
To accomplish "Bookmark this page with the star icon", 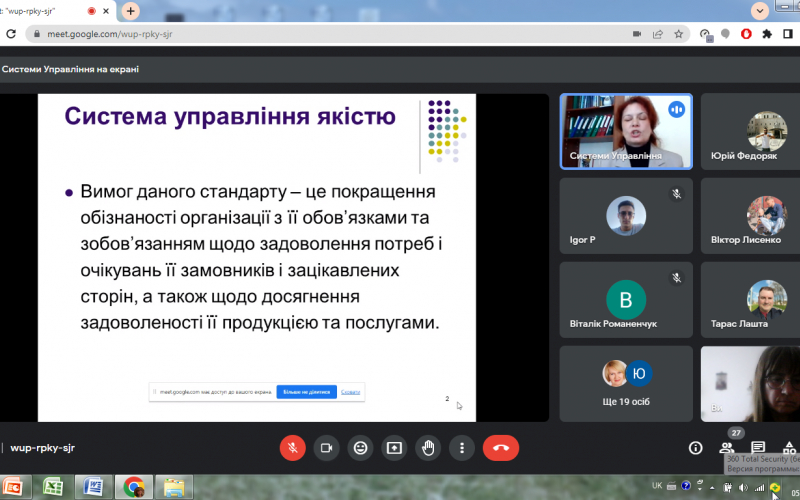I will click(x=679, y=34).
